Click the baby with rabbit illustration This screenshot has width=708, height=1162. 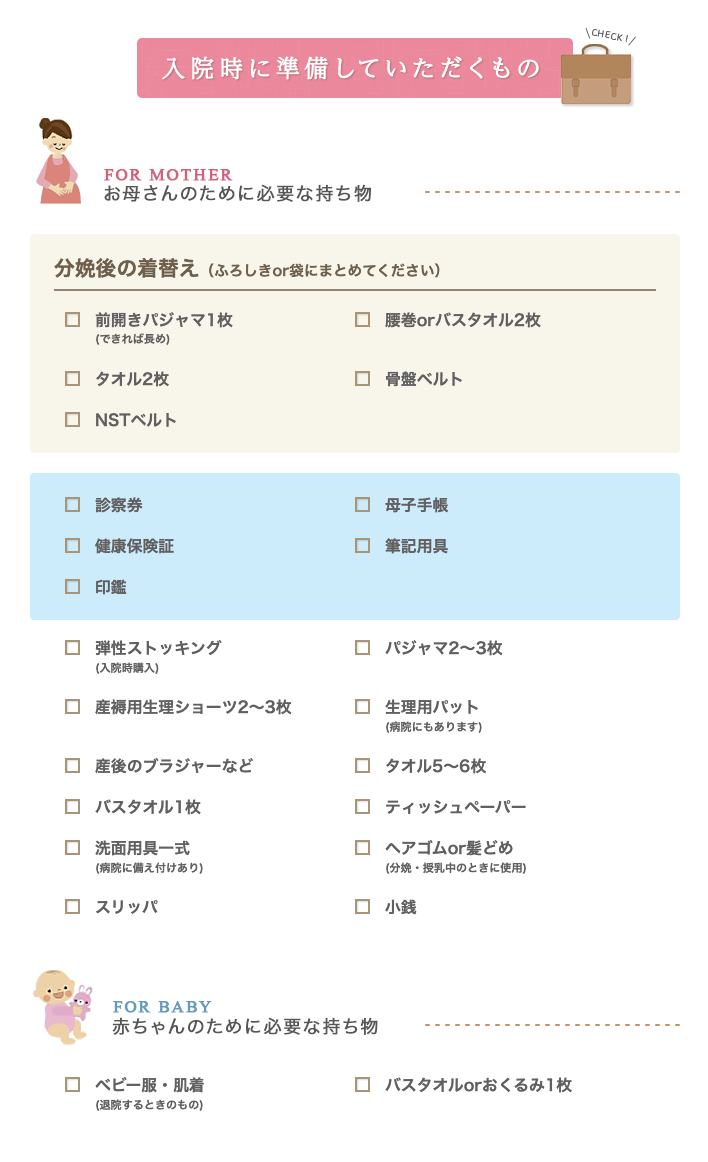tap(63, 1007)
